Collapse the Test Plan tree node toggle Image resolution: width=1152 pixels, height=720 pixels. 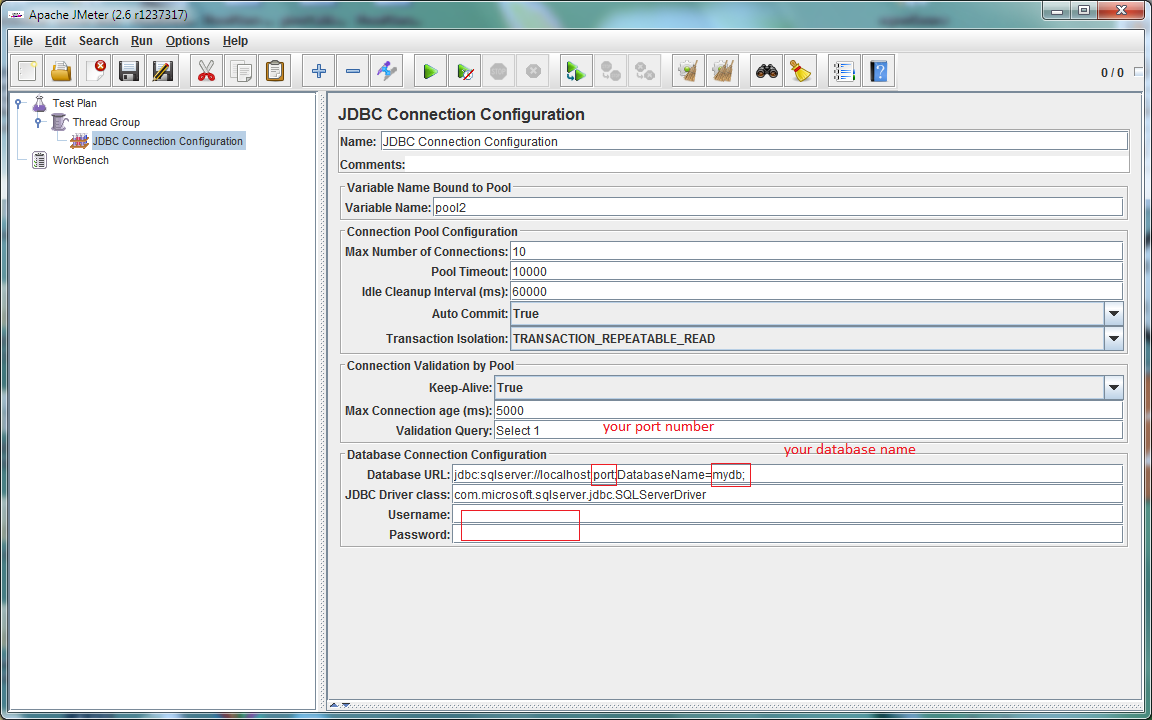click(x=18, y=104)
